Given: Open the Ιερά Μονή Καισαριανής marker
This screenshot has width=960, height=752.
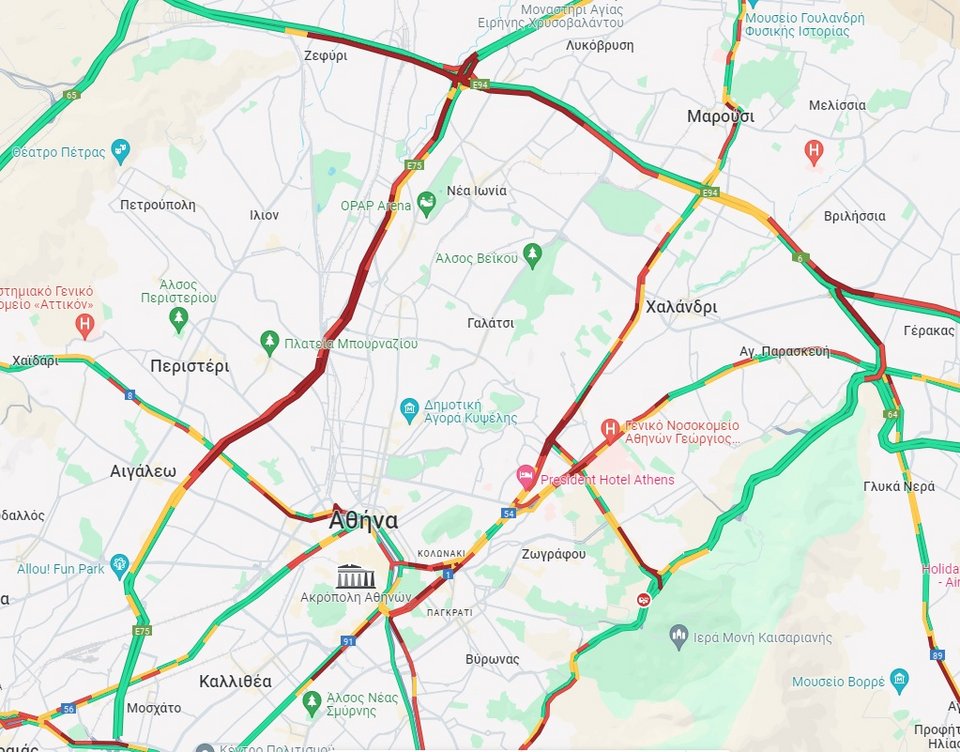Looking at the screenshot, I should pyautogui.click(x=678, y=637).
